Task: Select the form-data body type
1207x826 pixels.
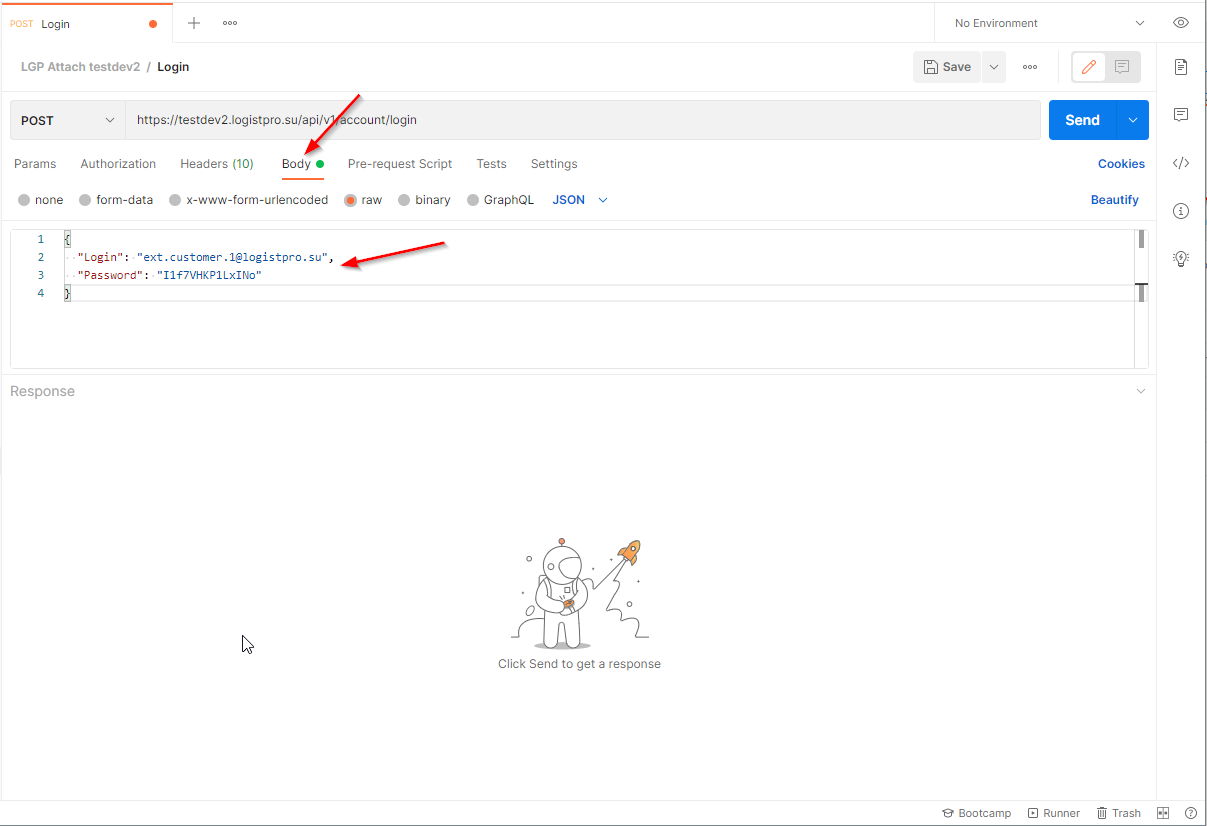Action: (116, 200)
